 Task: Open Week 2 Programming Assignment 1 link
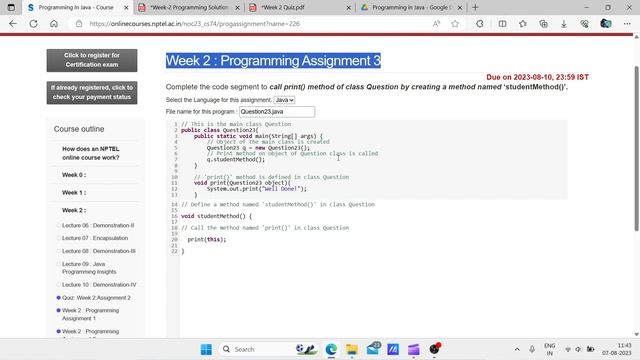tap(90, 314)
